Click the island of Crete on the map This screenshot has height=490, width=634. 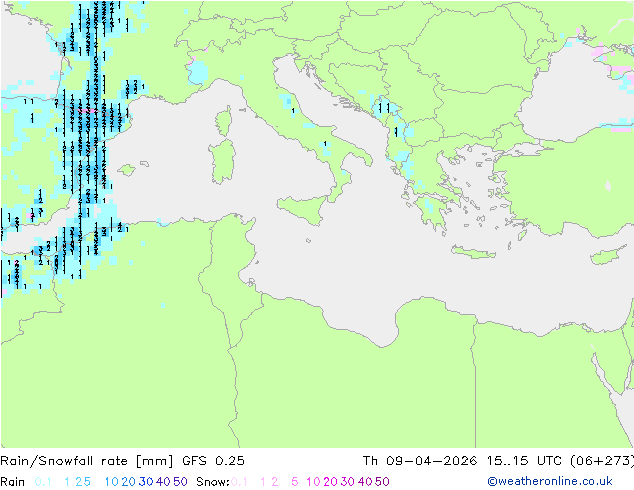click(x=473, y=252)
